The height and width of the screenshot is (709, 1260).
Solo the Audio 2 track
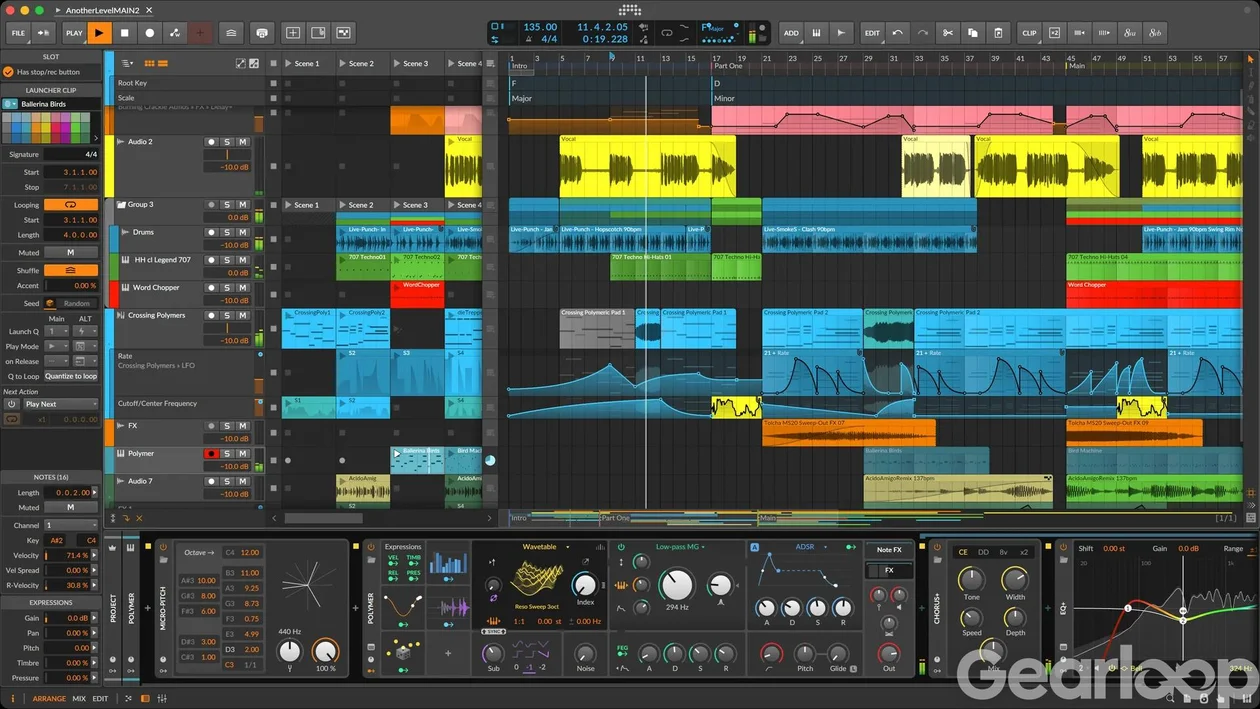[x=227, y=142]
